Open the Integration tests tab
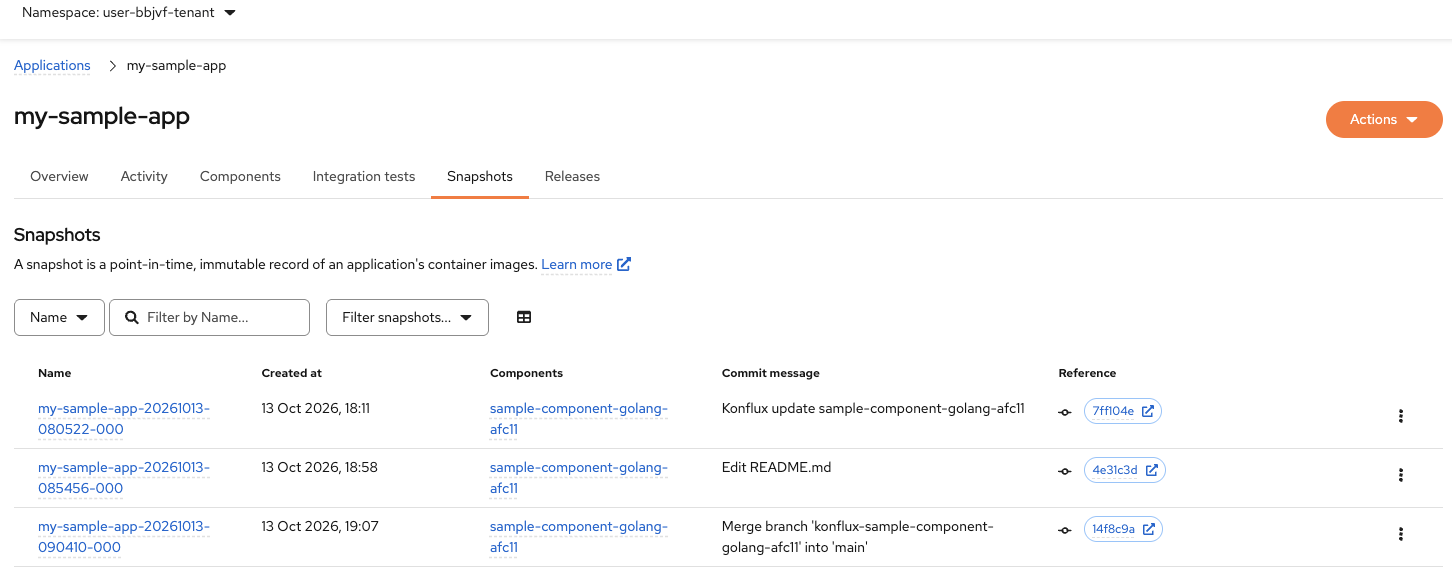1452x584 pixels. coord(364,176)
